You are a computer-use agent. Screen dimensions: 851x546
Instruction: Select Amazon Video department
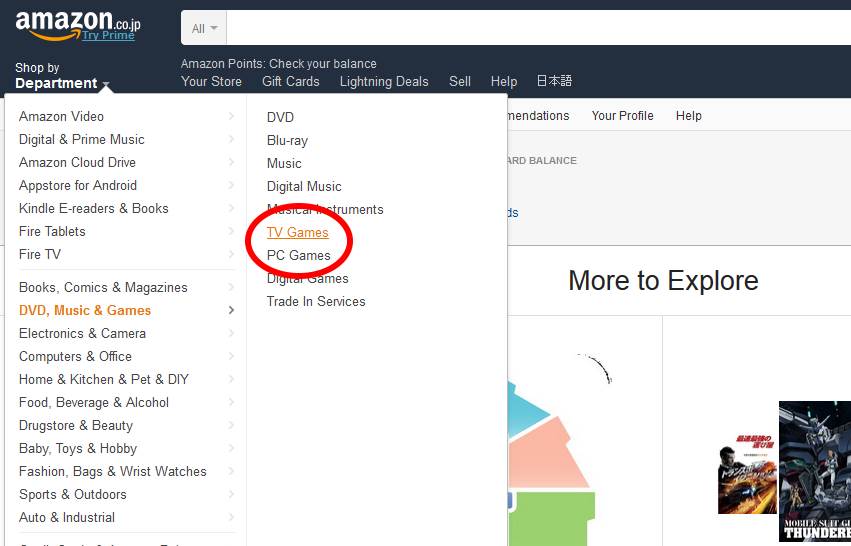tap(61, 116)
